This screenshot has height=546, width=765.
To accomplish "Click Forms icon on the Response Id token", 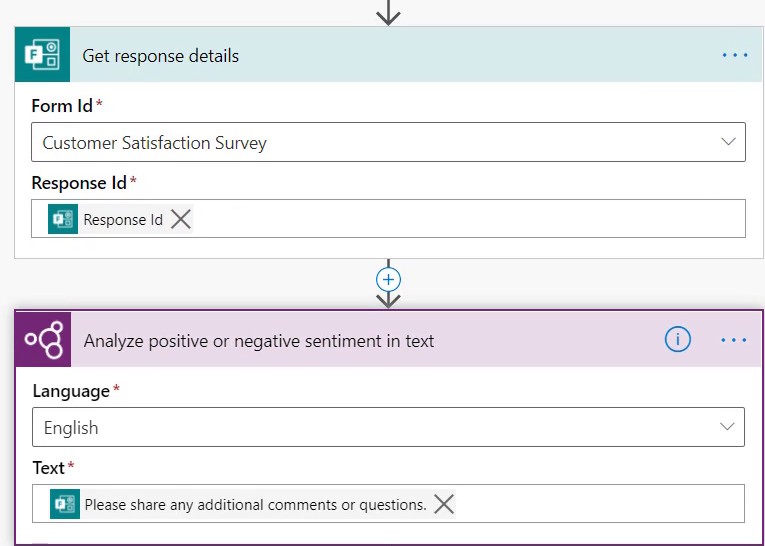I will 63,219.
